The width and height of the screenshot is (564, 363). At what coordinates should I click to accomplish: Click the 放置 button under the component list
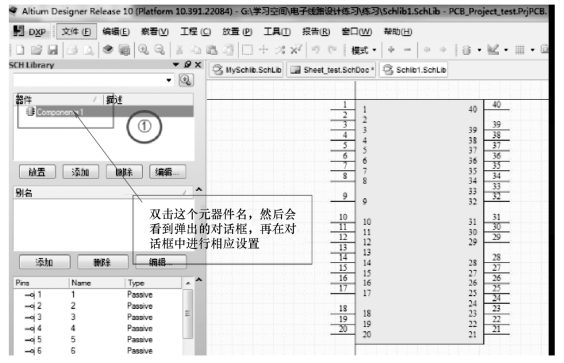point(37,172)
